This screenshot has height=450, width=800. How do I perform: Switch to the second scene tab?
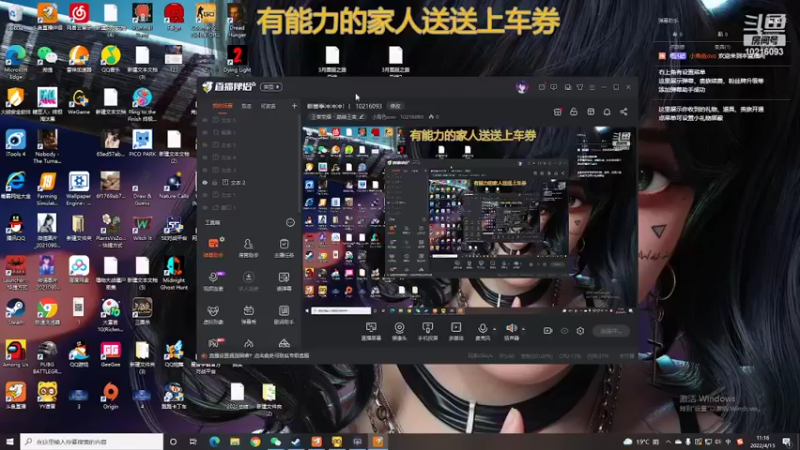(x=246, y=106)
